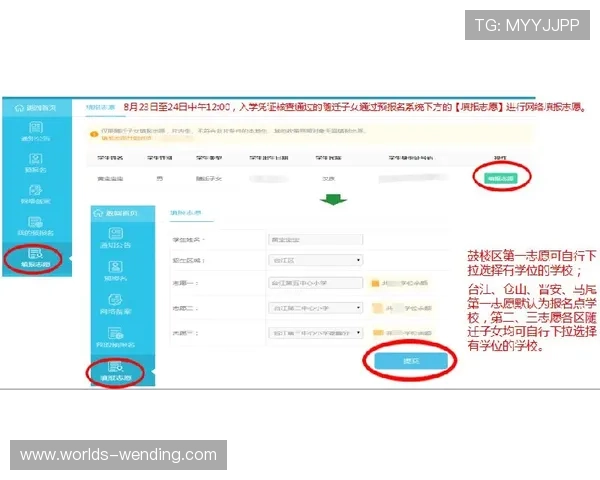Expand the 志愿二 school dropdown
The image size is (600, 480).
316,308
